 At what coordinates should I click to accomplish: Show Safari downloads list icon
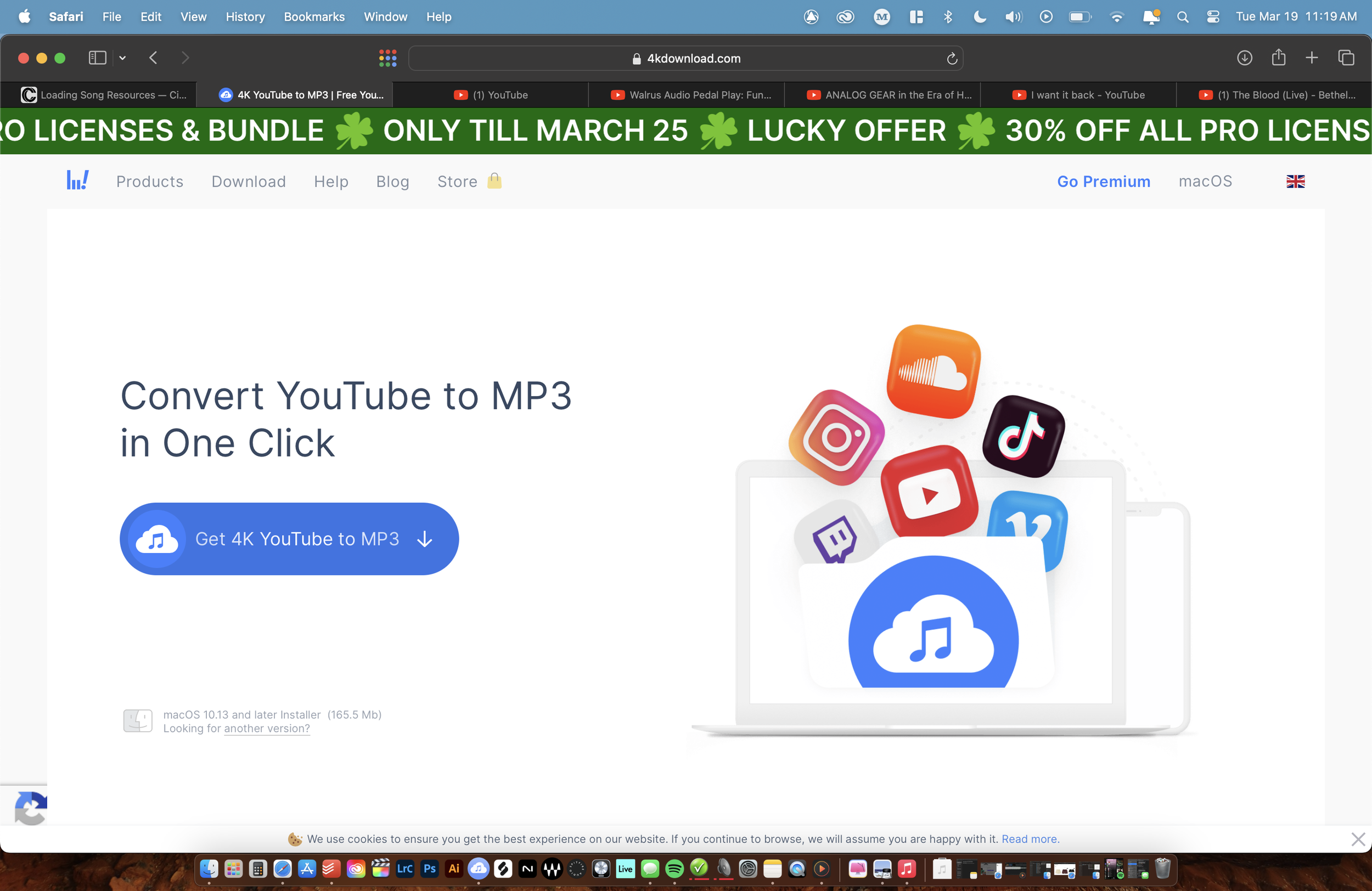tap(1244, 58)
